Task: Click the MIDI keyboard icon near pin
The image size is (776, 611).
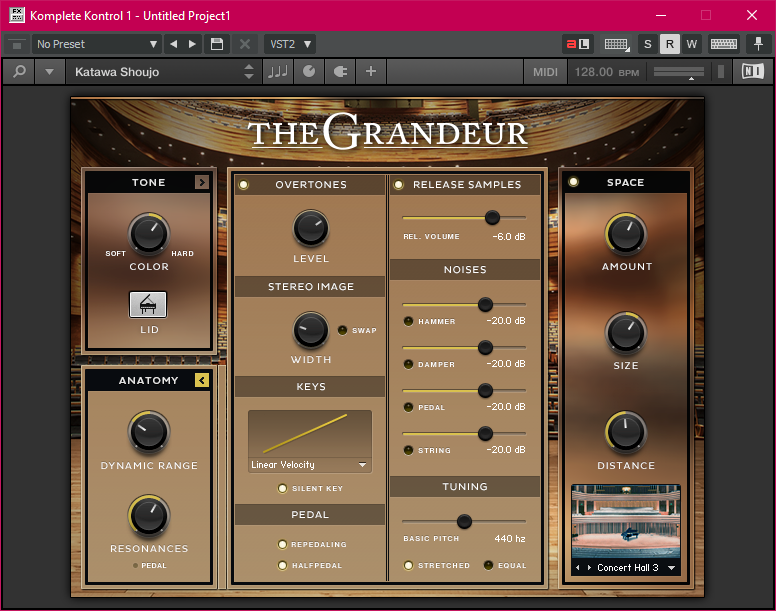Action: pyautogui.click(x=724, y=44)
